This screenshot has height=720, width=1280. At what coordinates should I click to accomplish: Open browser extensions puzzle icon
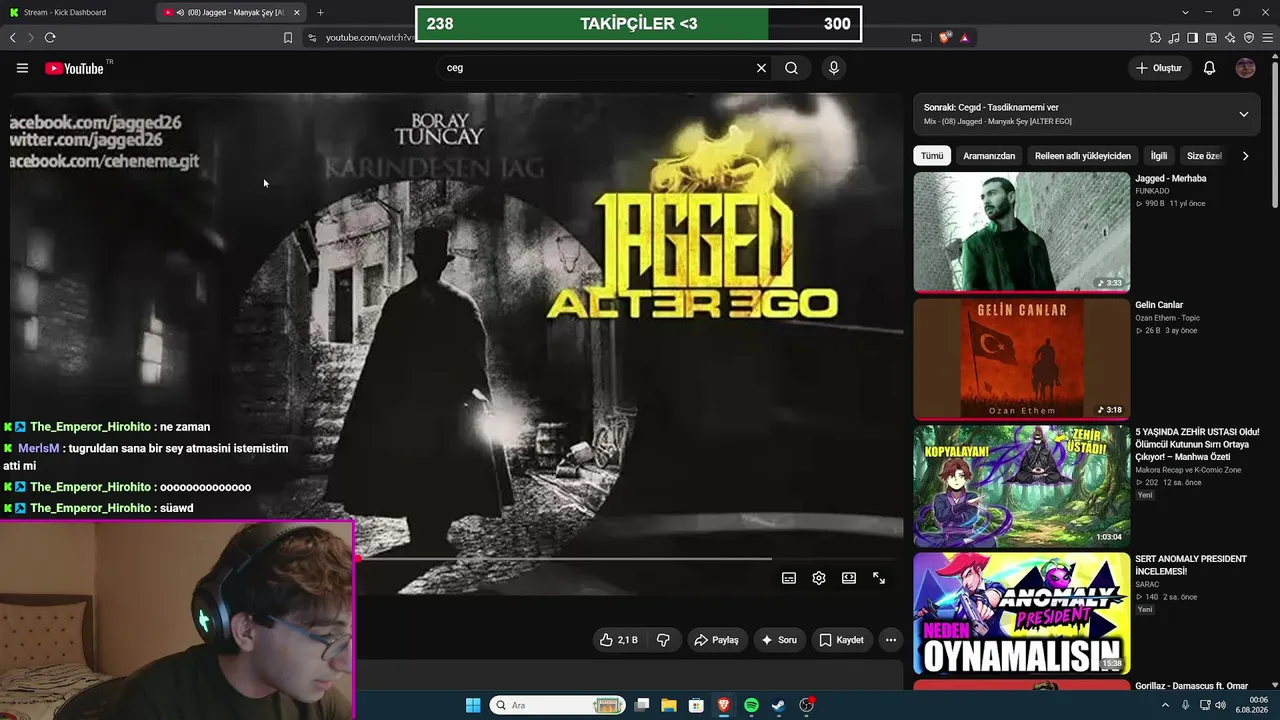tap(1155, 38)
